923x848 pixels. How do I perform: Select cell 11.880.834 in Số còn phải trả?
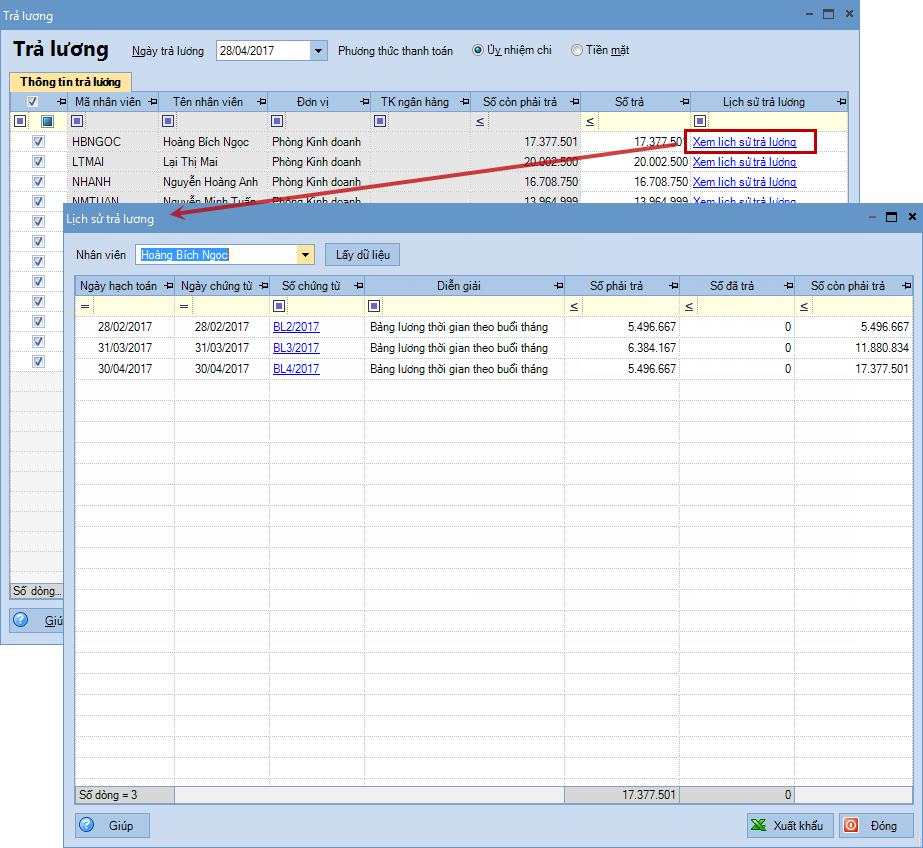click(854, 348)
